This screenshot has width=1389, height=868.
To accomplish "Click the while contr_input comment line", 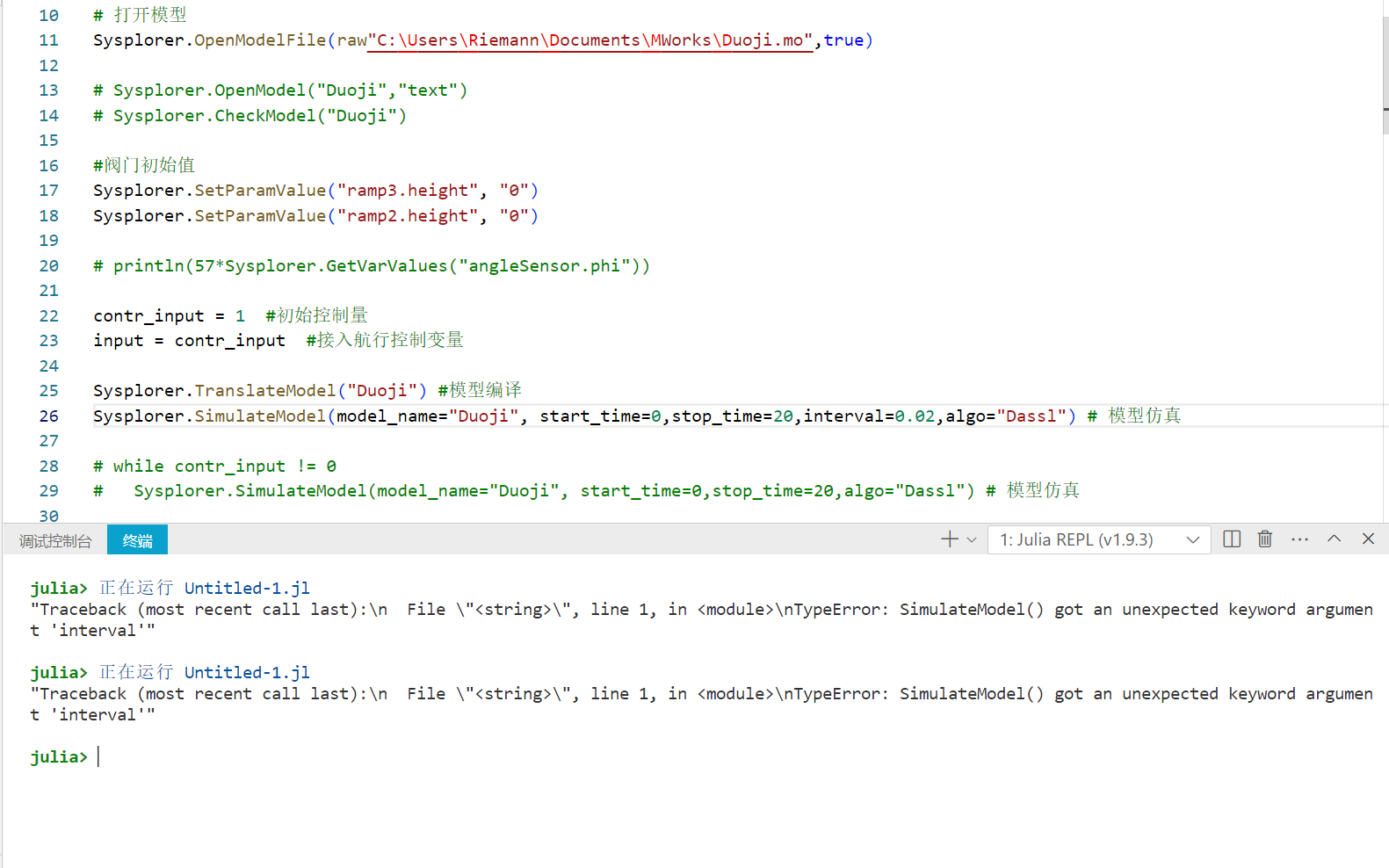I will click(x=215, y=467).
